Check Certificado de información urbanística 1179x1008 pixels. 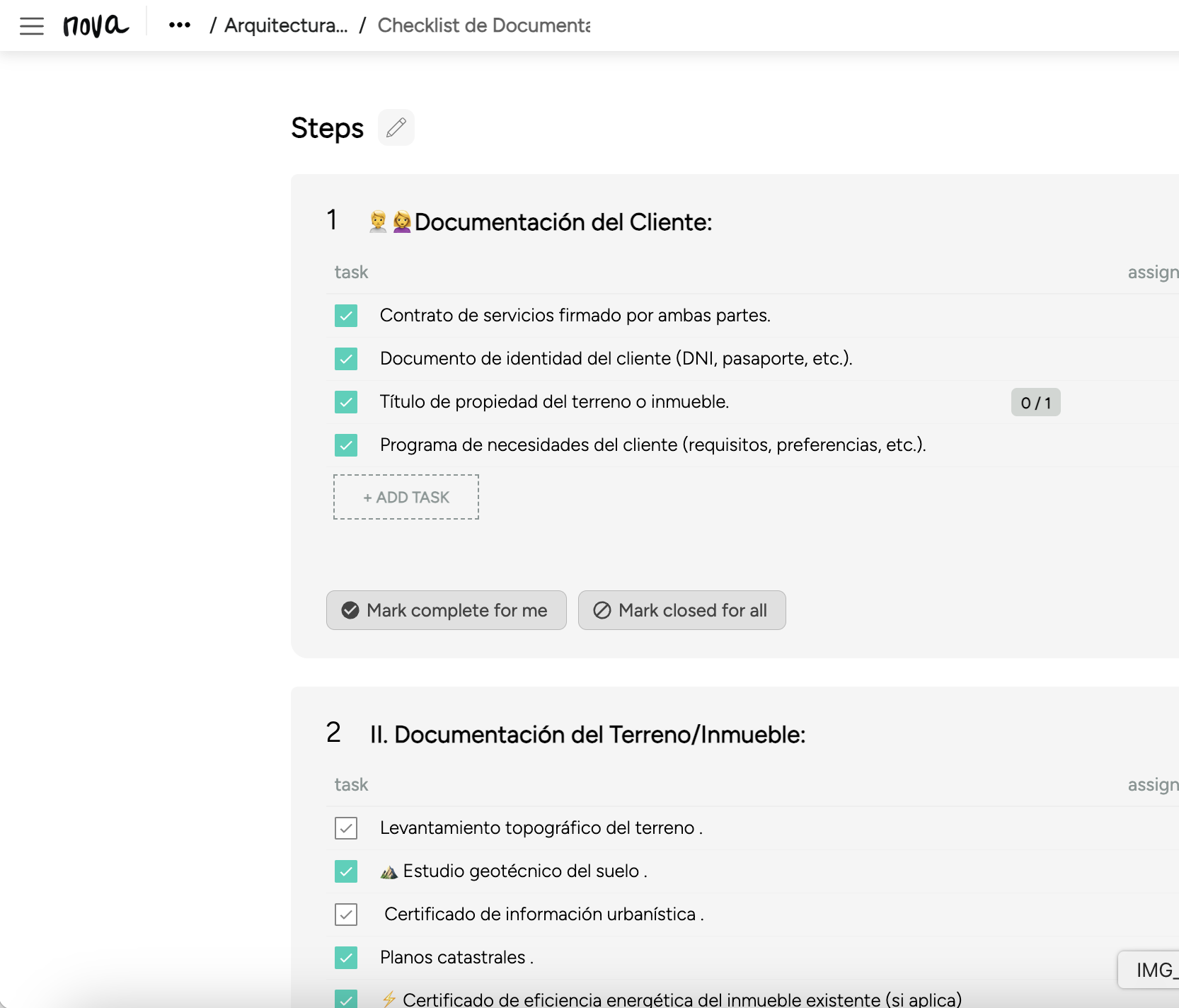(346, 915)
